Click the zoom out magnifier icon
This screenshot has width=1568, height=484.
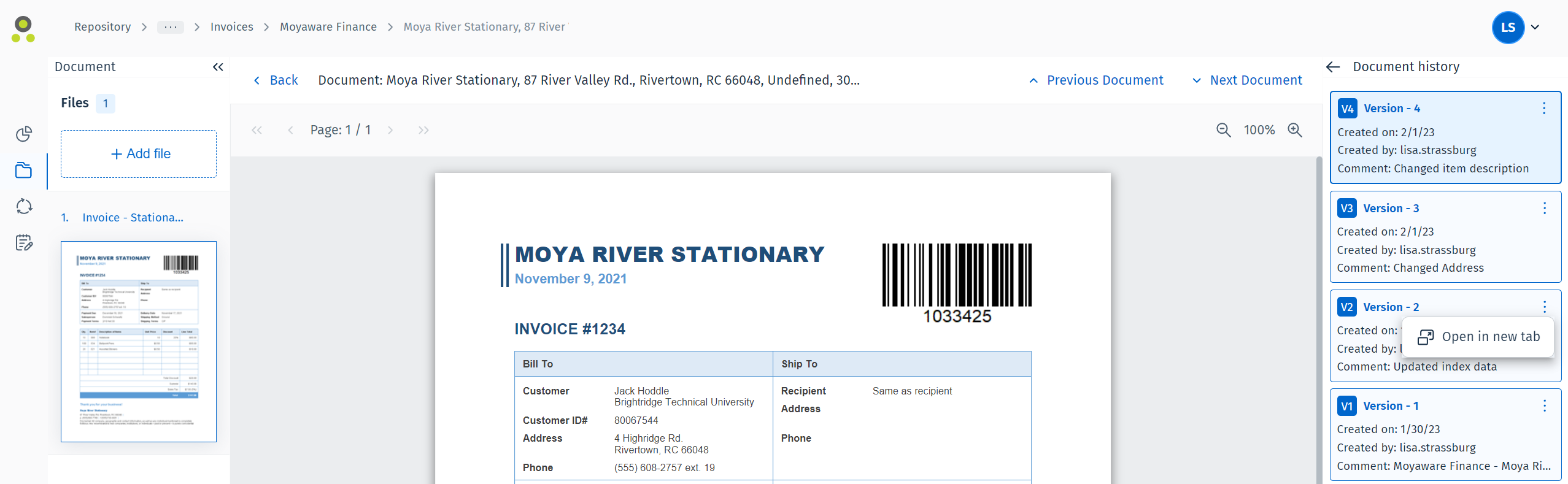click(1223, 130)
